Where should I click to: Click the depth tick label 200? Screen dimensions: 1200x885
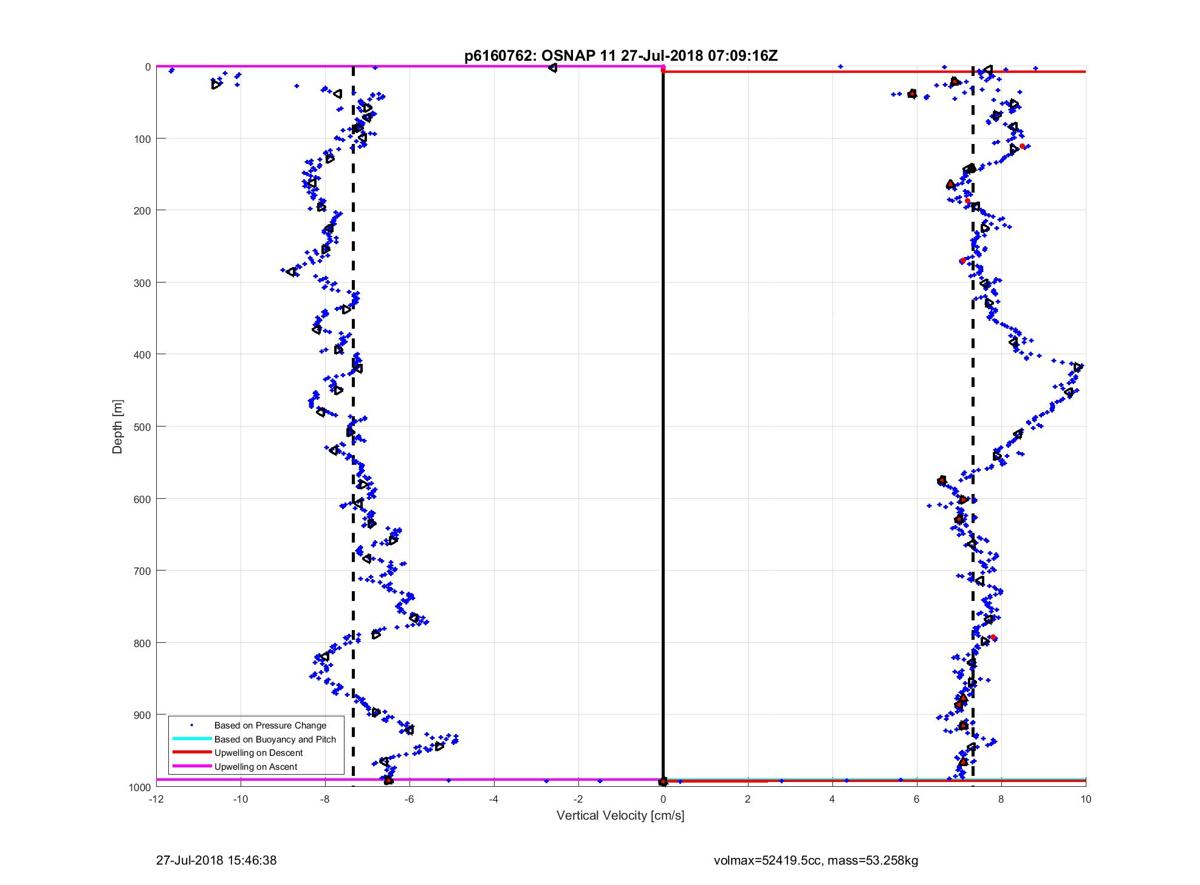click(x=142, y=210)
